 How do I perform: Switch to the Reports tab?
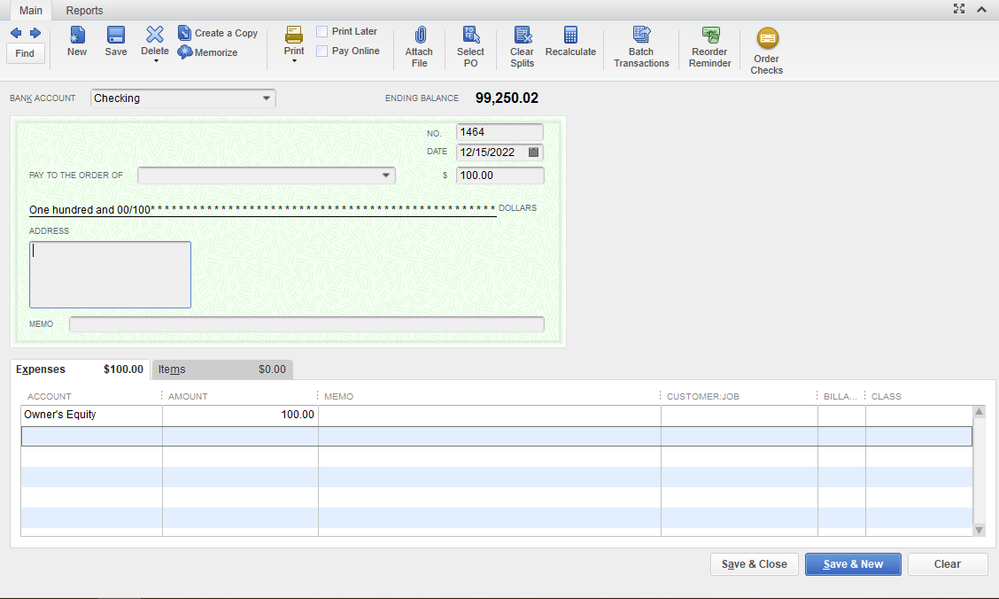[x=84, y=10]
